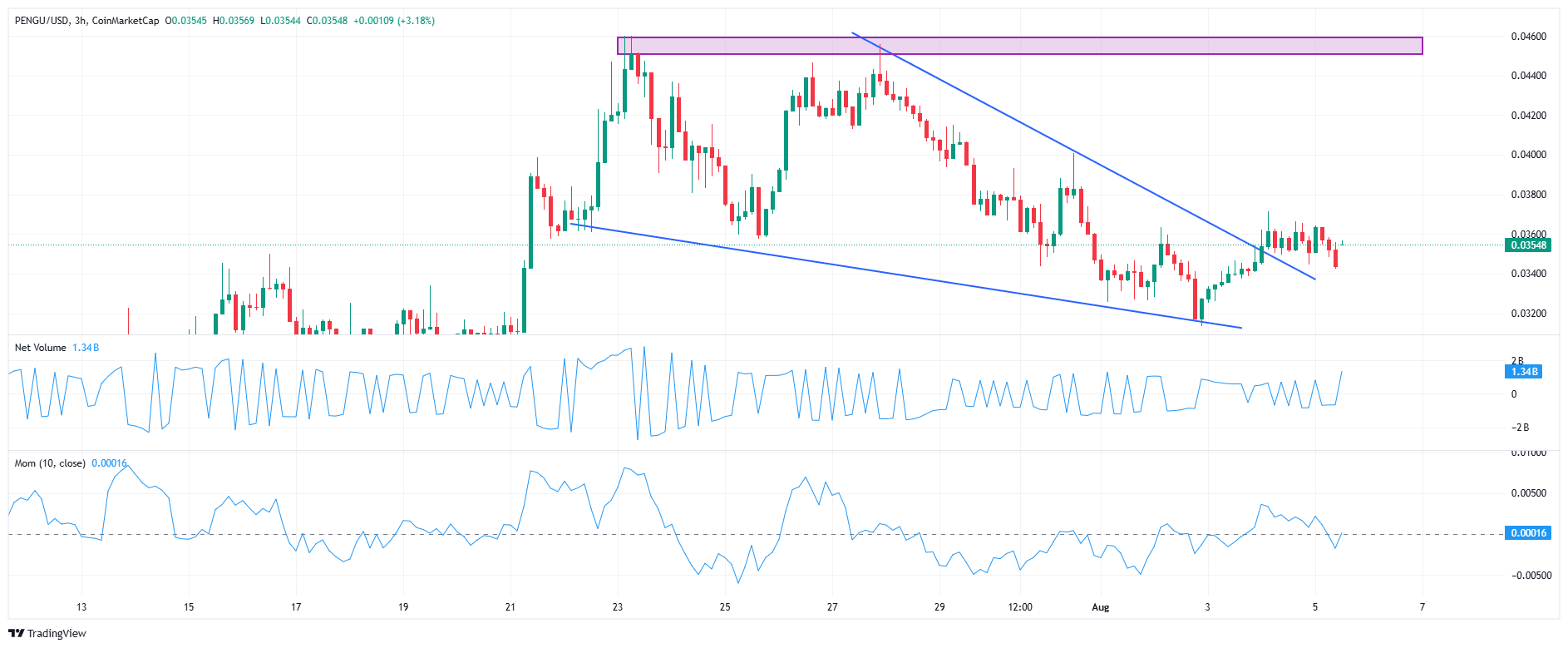Select the upper descending blue trendline

click(1081, 158)
